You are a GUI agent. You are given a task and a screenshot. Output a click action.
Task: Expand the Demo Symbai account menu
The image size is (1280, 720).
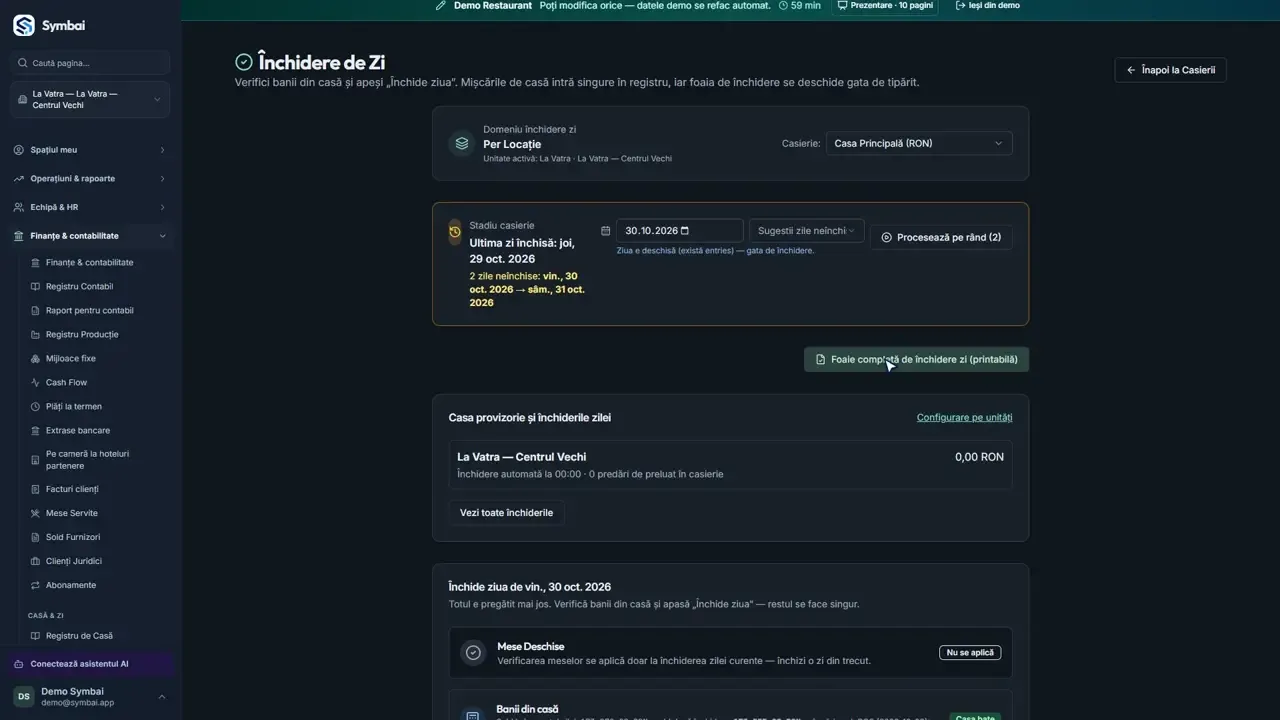pos(90,697)
